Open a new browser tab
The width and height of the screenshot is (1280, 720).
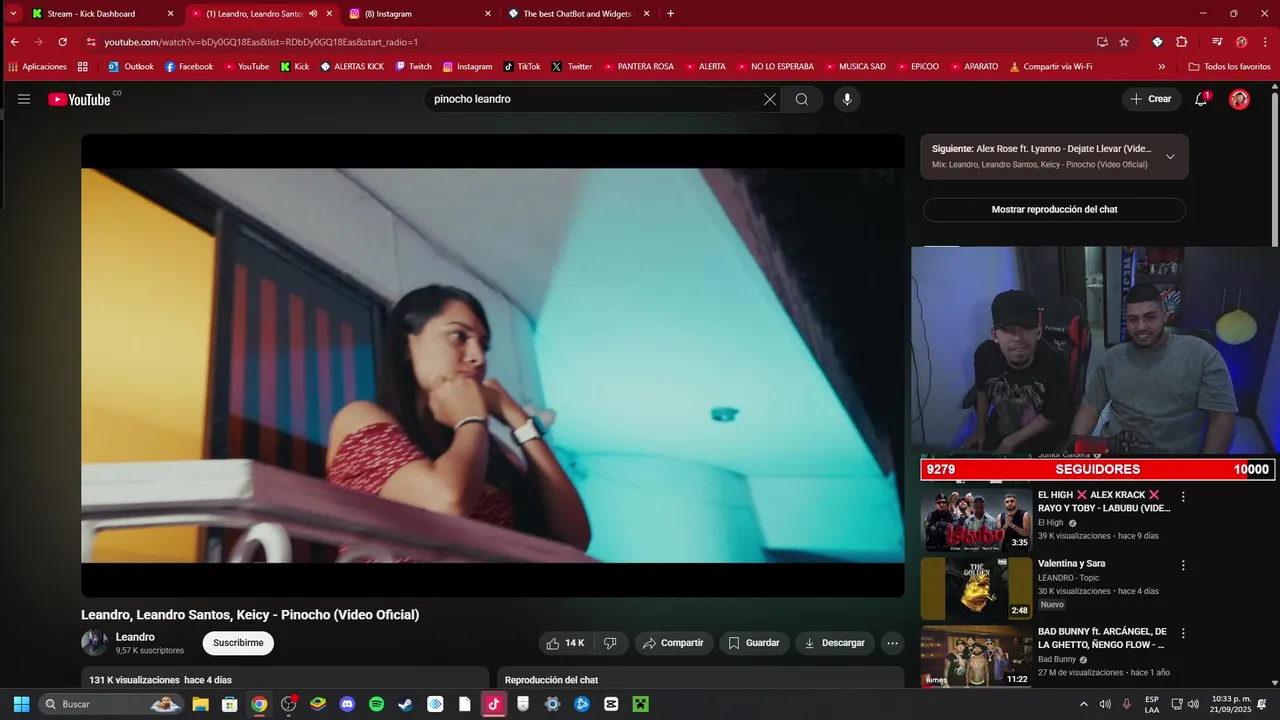coord(670,14)
